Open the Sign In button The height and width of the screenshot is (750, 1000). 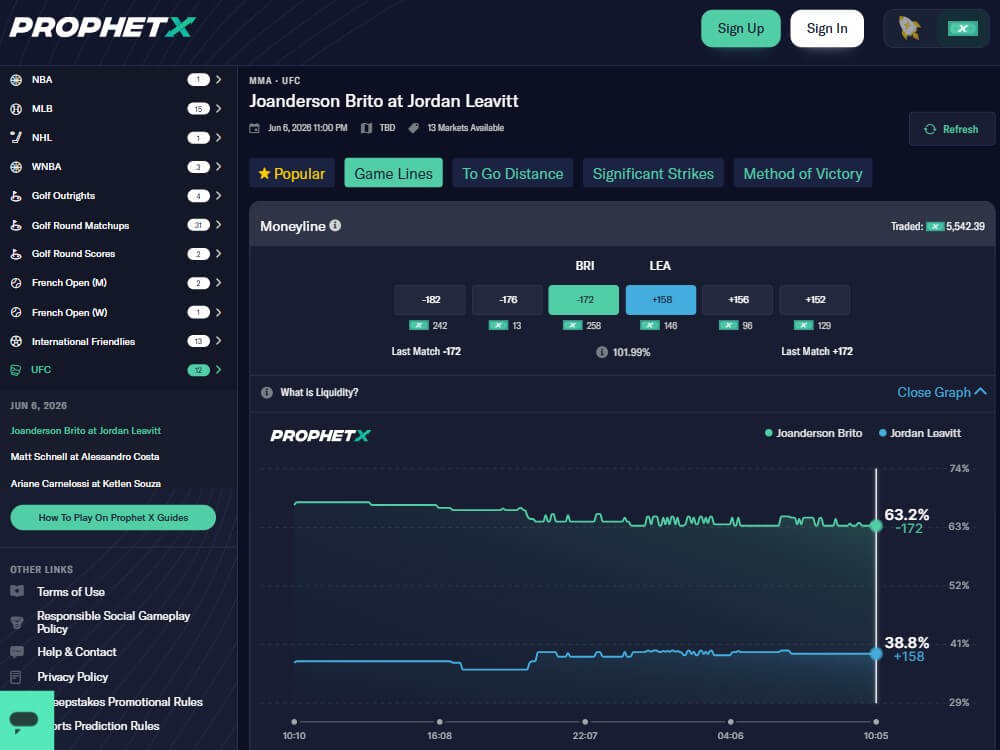827,29
